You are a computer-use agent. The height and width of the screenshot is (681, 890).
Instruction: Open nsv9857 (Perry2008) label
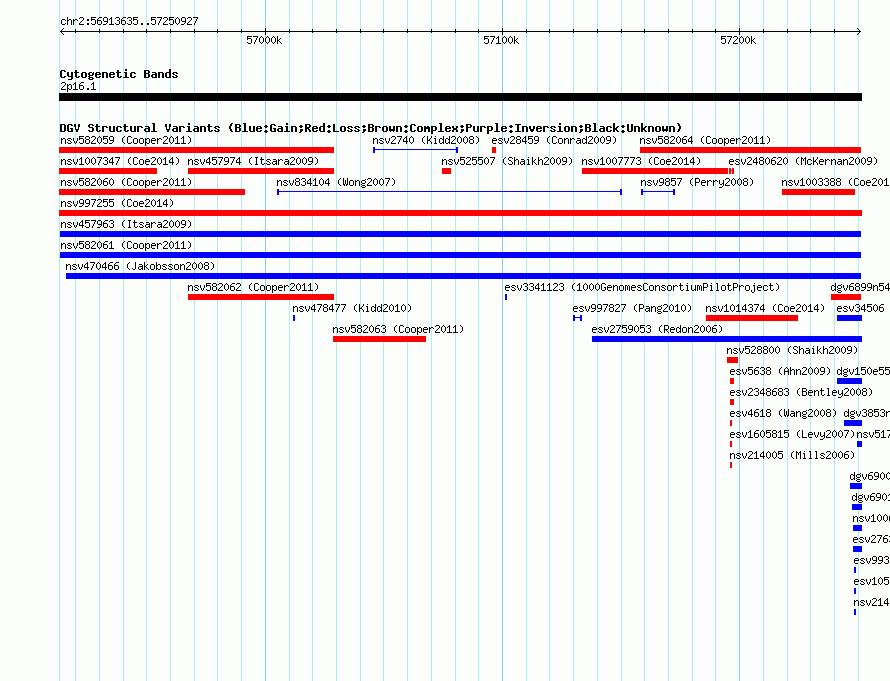(697, 182)
